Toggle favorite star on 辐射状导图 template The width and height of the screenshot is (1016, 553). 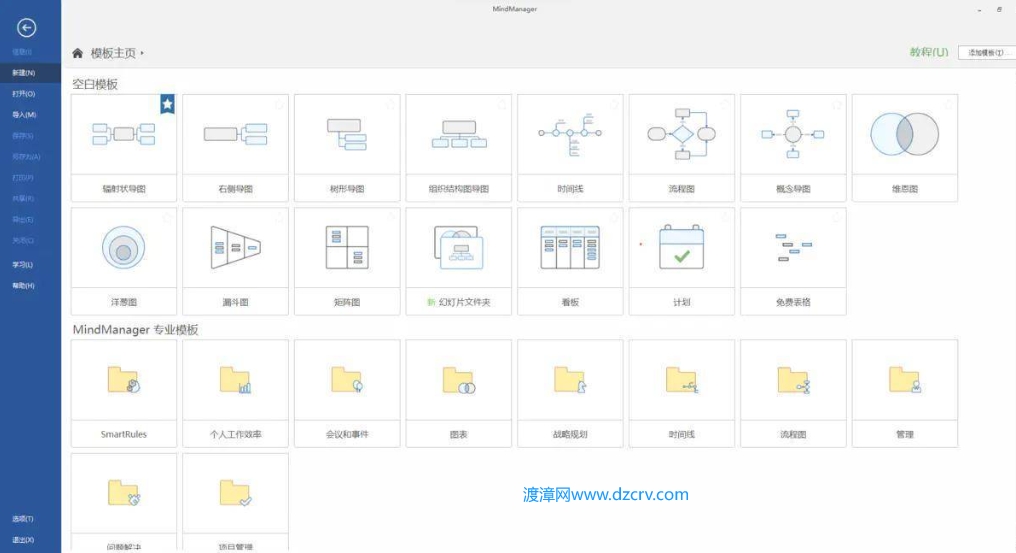click(167, 104)
